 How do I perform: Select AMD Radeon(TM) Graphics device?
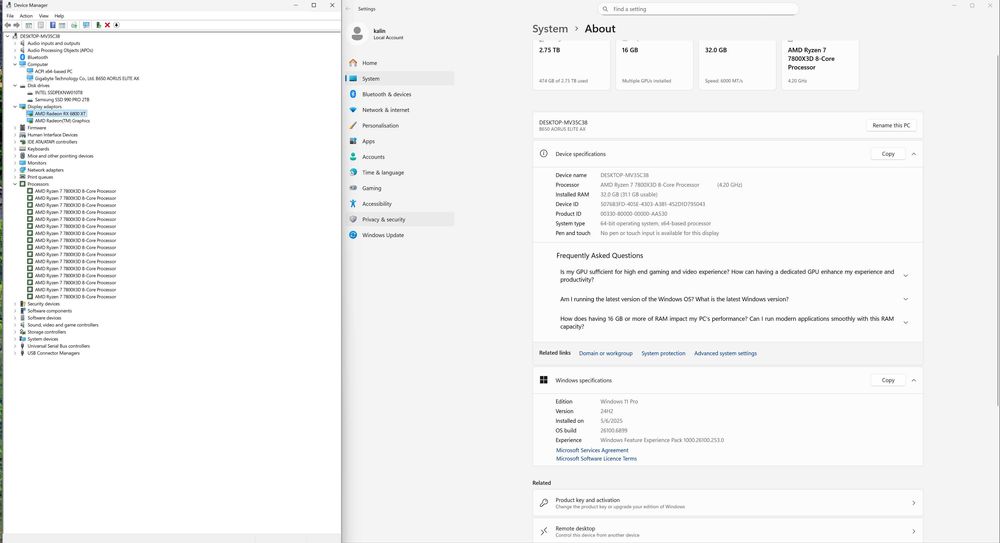tap(62, 121)
